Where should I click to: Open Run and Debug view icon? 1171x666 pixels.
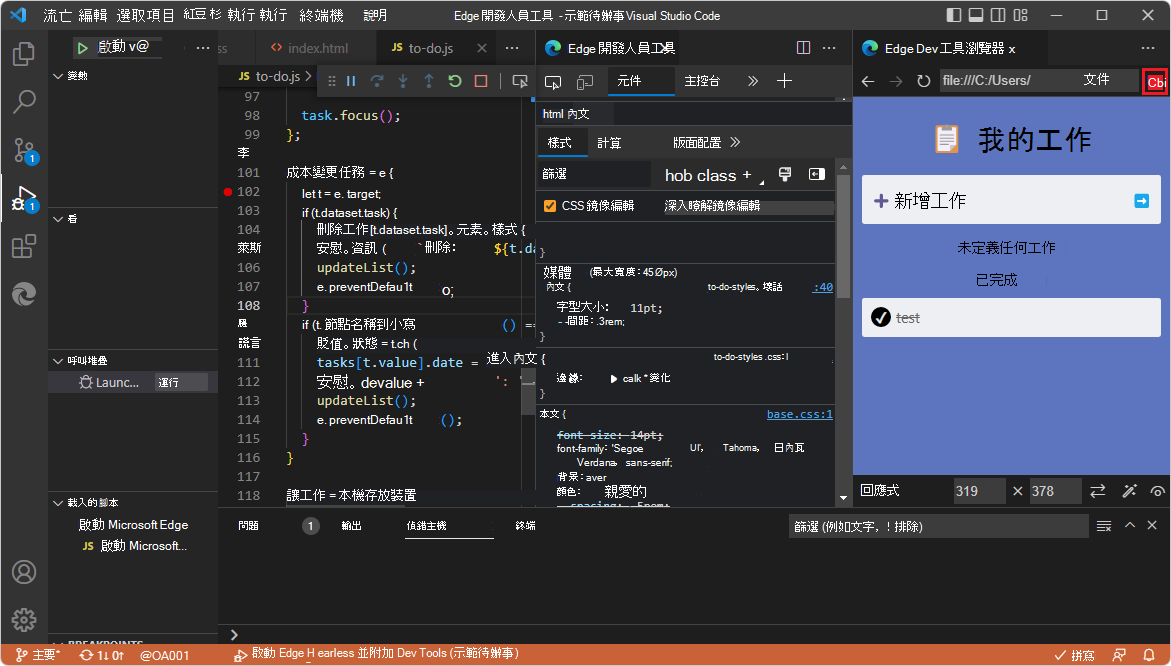(x=24, y=199)
